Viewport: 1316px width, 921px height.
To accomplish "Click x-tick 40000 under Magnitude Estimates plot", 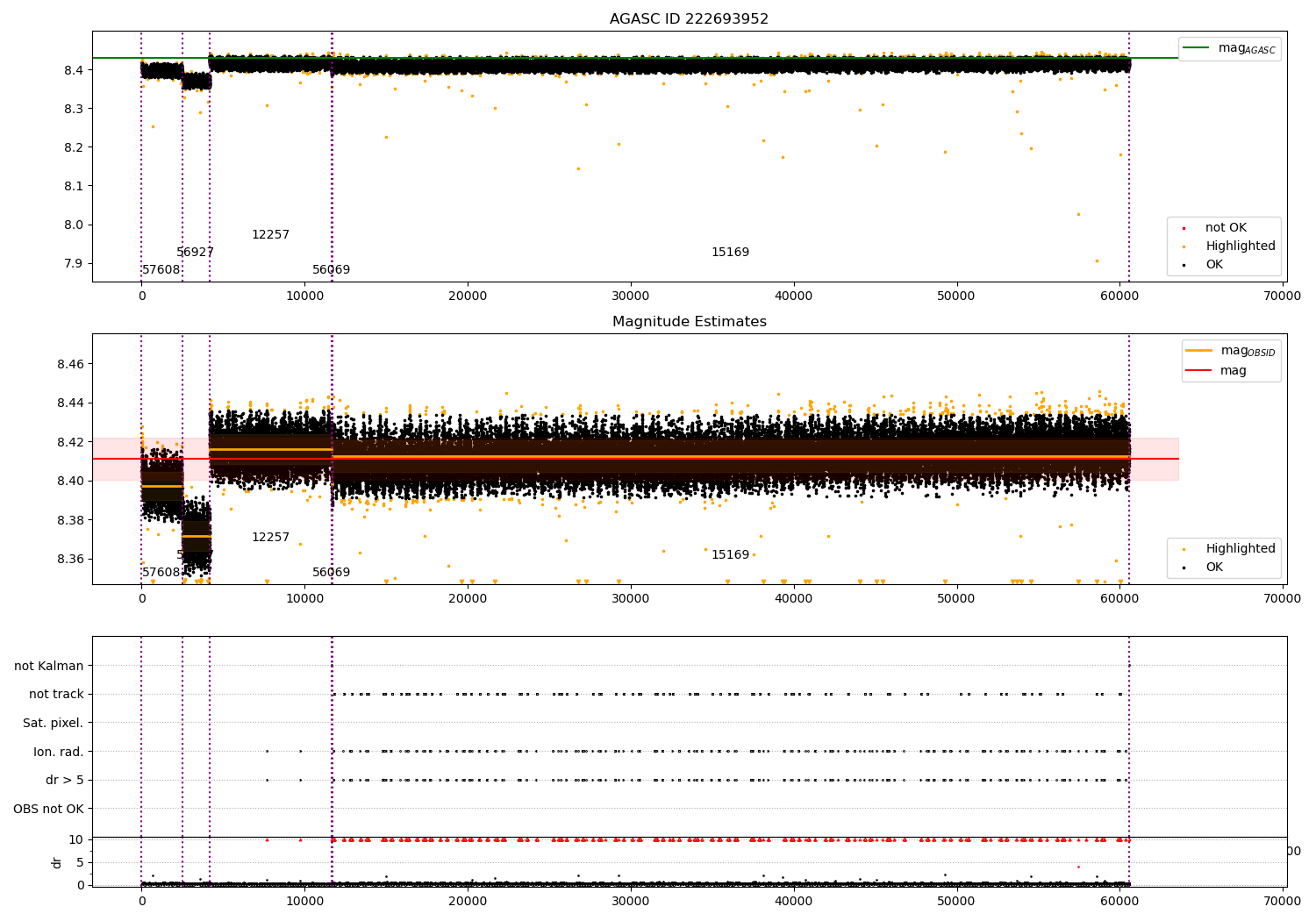I will (x=794, y=599).
